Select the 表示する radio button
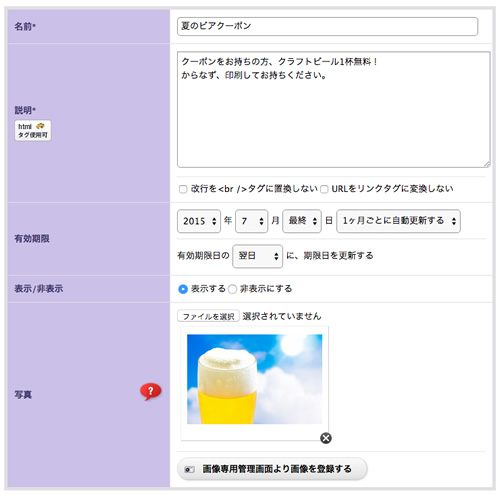Image resolution: width=500 pixels, height=496 pixels. click(x=183, y=289)
